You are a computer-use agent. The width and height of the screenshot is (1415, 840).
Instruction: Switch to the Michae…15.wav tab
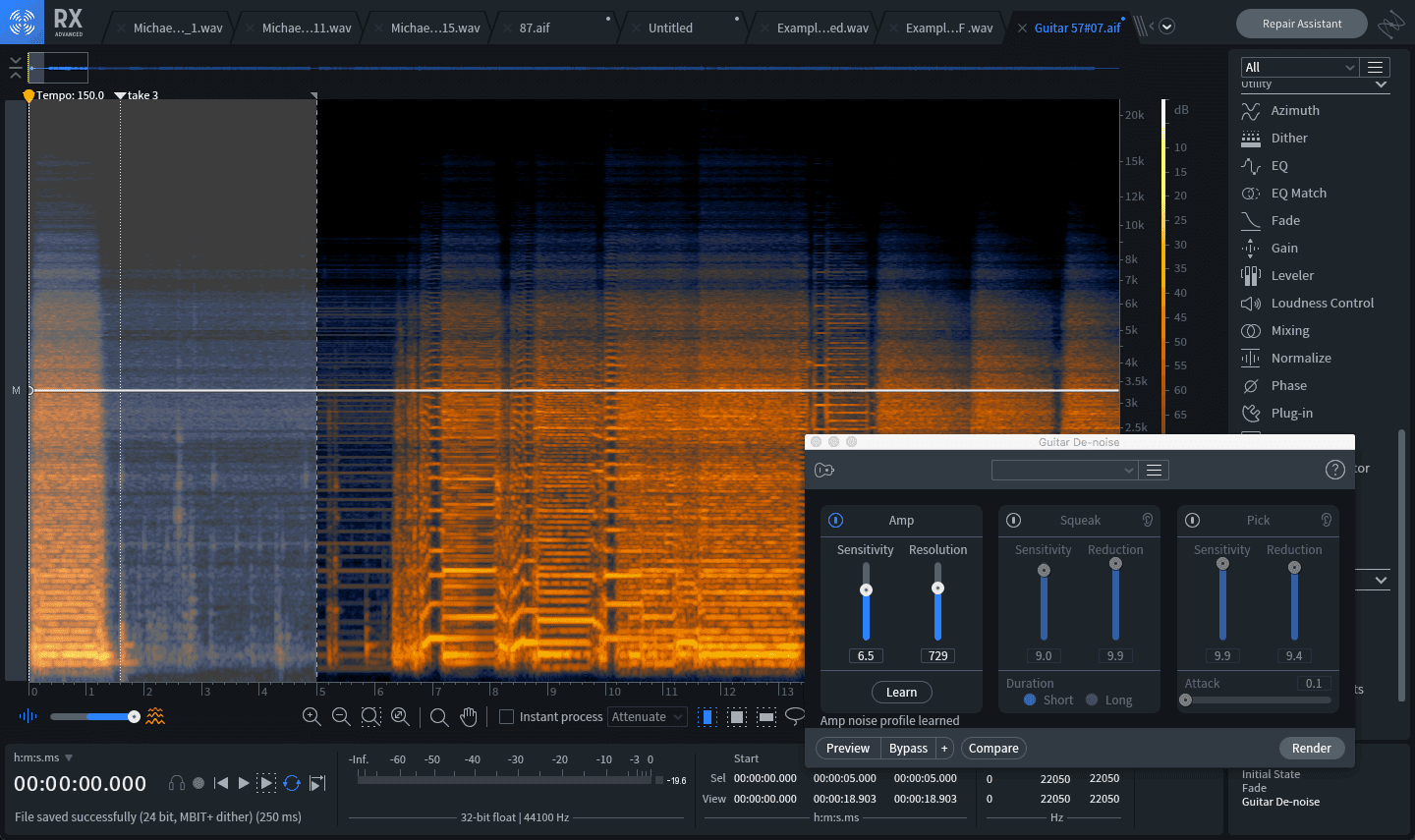click(435, 28)
